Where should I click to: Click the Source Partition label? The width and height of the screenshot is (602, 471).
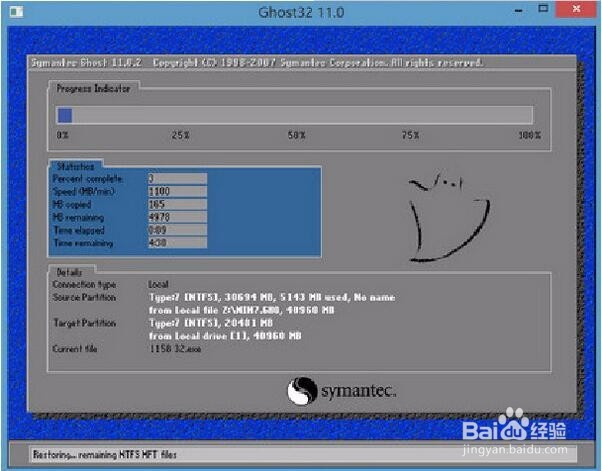pyautogui.click(x=84, y=297)
